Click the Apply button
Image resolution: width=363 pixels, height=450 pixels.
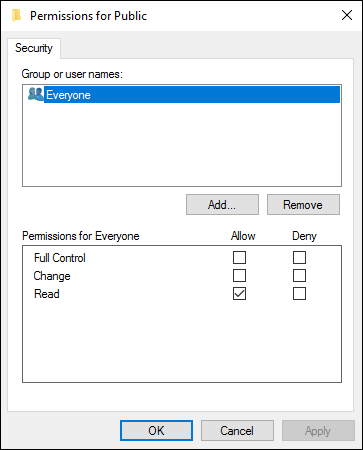[x=318, y=431]
